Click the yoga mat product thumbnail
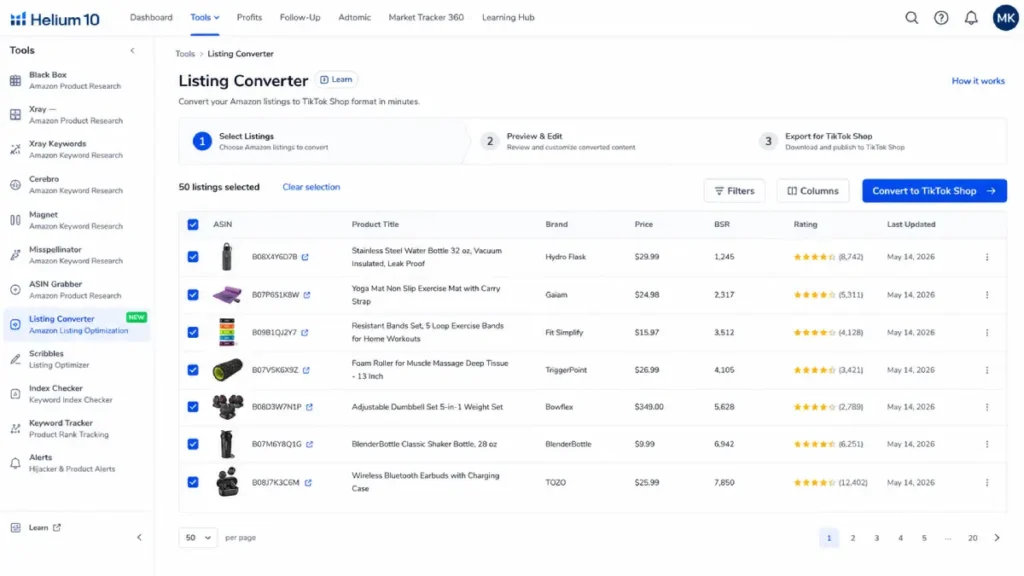1024x576 pixels. [x=227, y=295]
